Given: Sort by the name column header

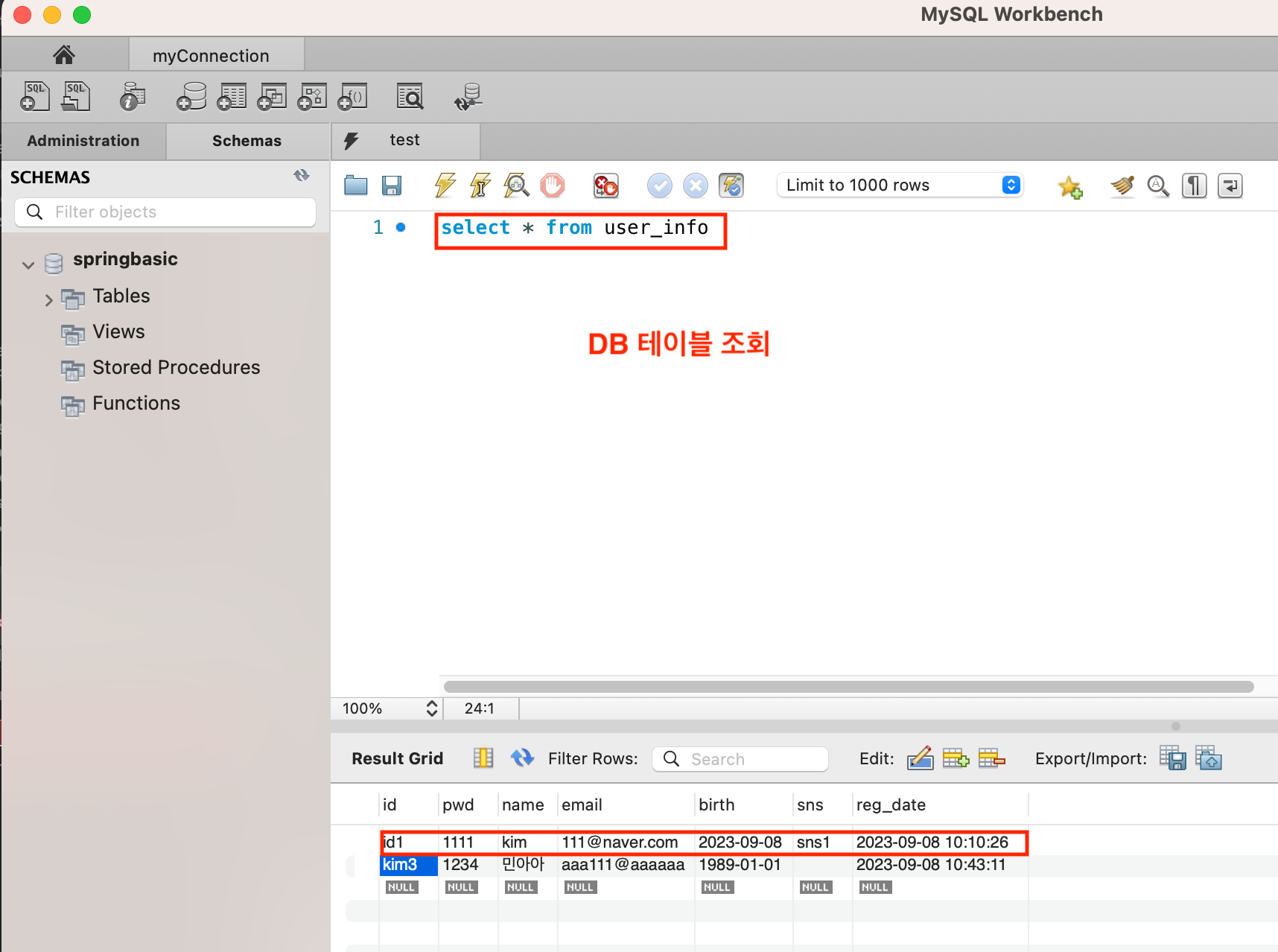Looking at the screenshot, I should pyautogui.click(x=528, y=805).
